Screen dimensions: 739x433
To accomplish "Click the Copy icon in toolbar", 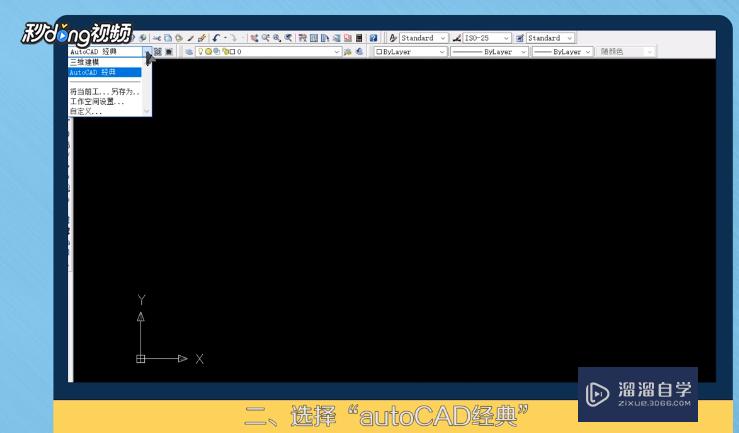I will click(168, 38).
